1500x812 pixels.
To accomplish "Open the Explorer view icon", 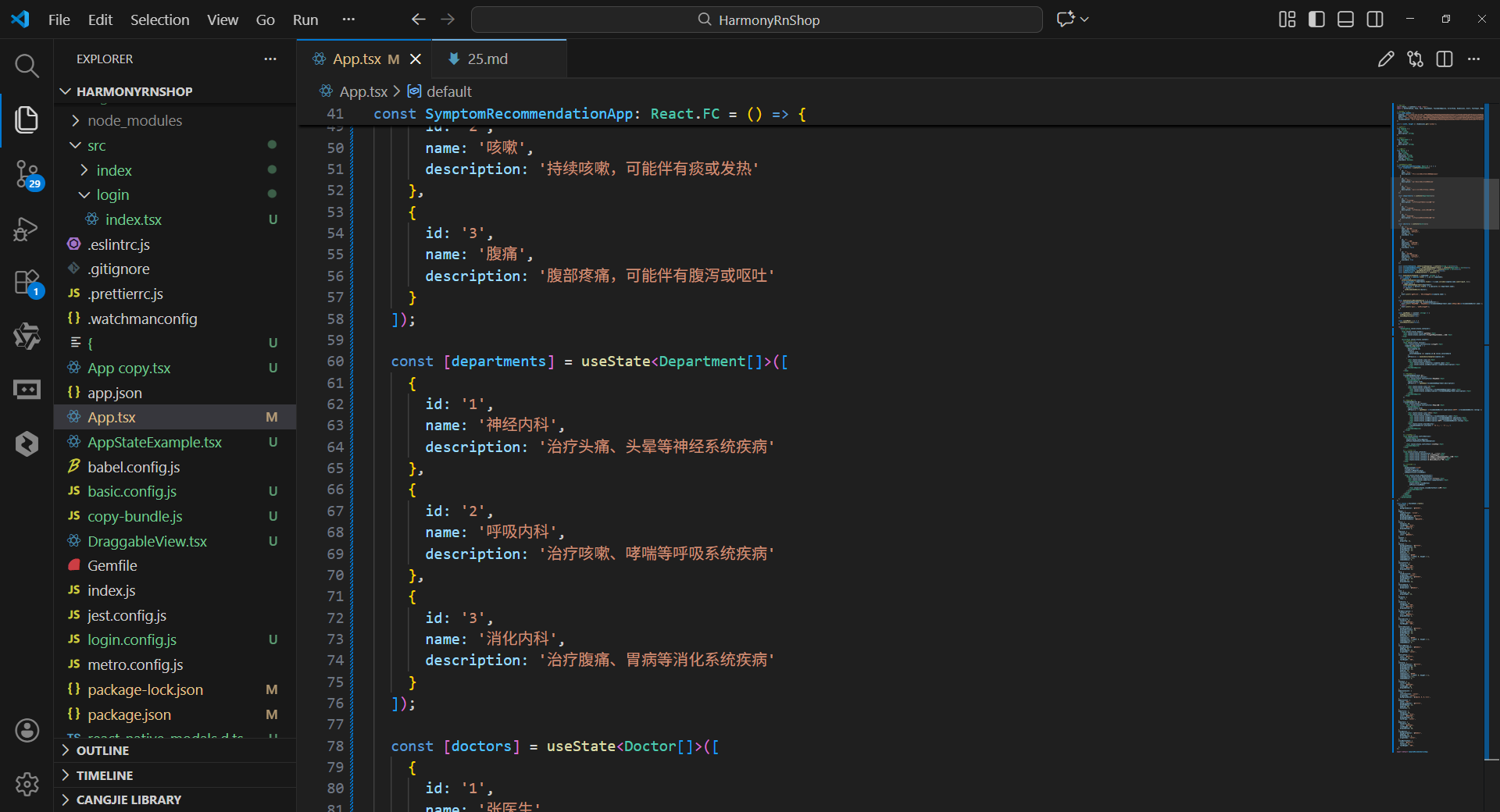I will point(27,119).
